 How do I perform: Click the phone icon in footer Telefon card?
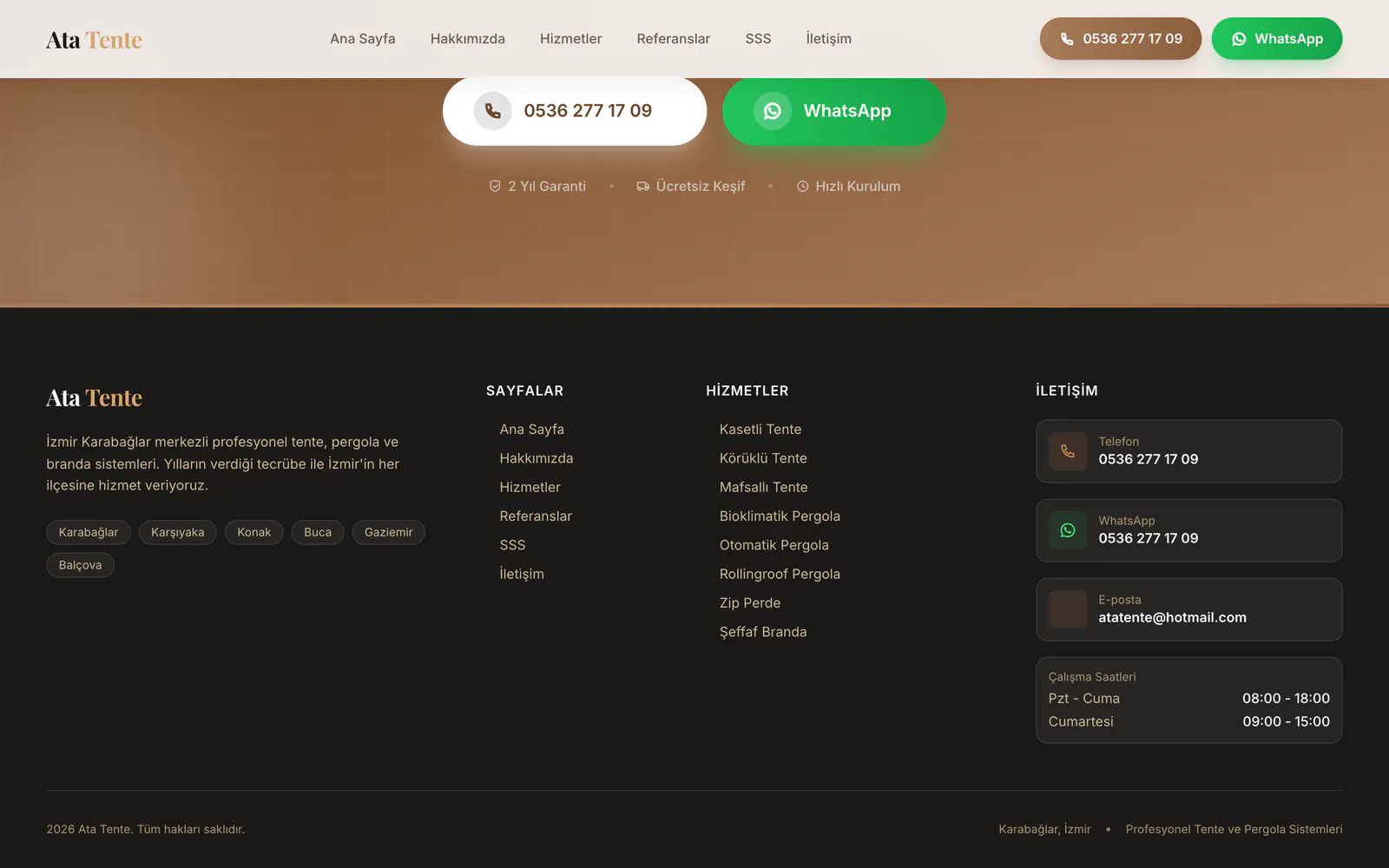pos(1068,451)
